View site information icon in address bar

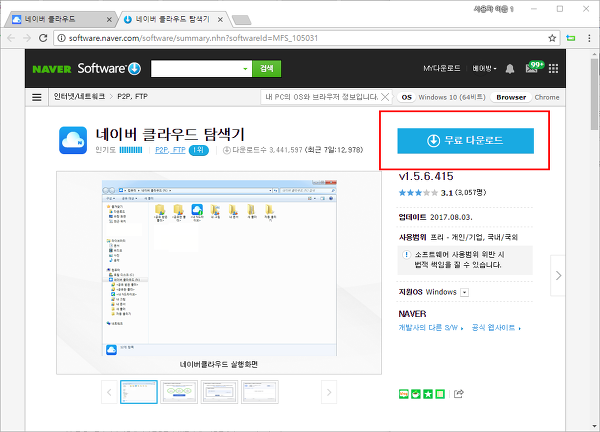coord(61,38)
